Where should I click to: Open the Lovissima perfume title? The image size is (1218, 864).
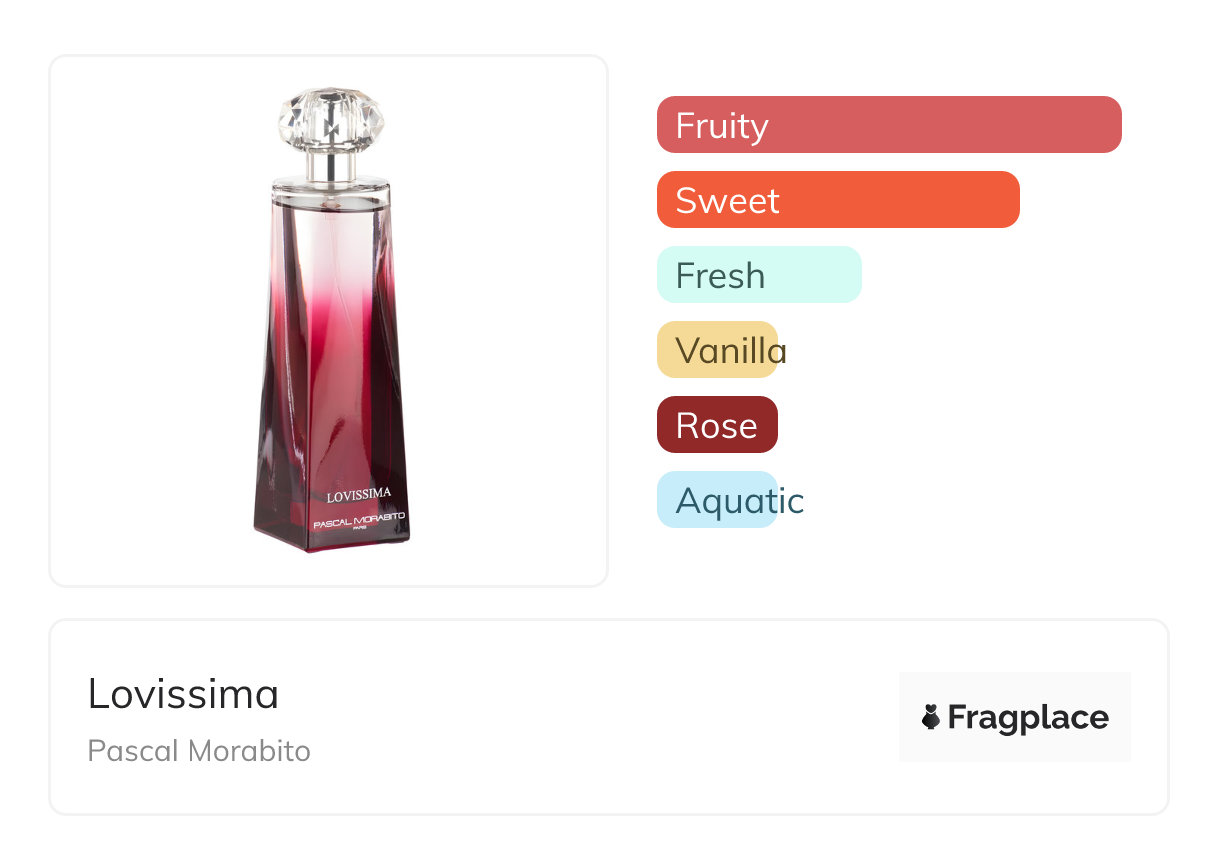pyautogui.click(x=183, y=694)
